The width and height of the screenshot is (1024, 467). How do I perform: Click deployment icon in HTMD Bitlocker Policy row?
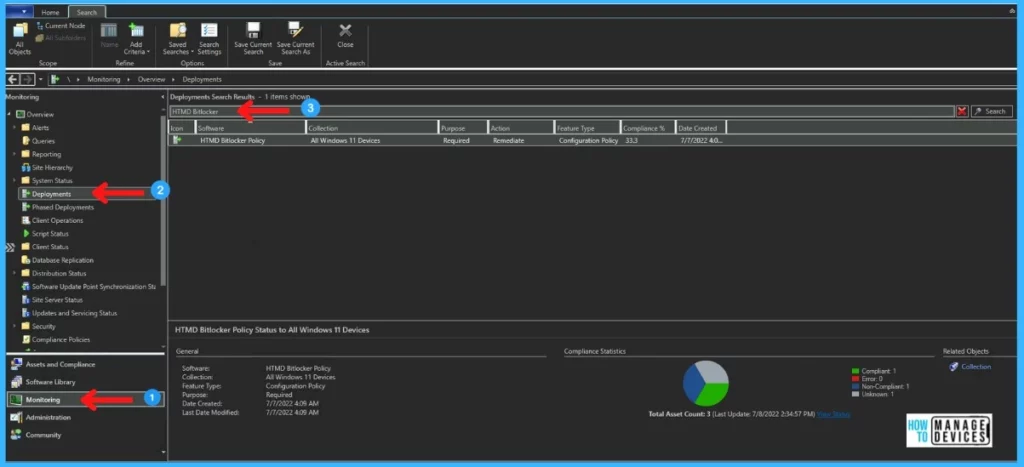(x=176, y=140)
